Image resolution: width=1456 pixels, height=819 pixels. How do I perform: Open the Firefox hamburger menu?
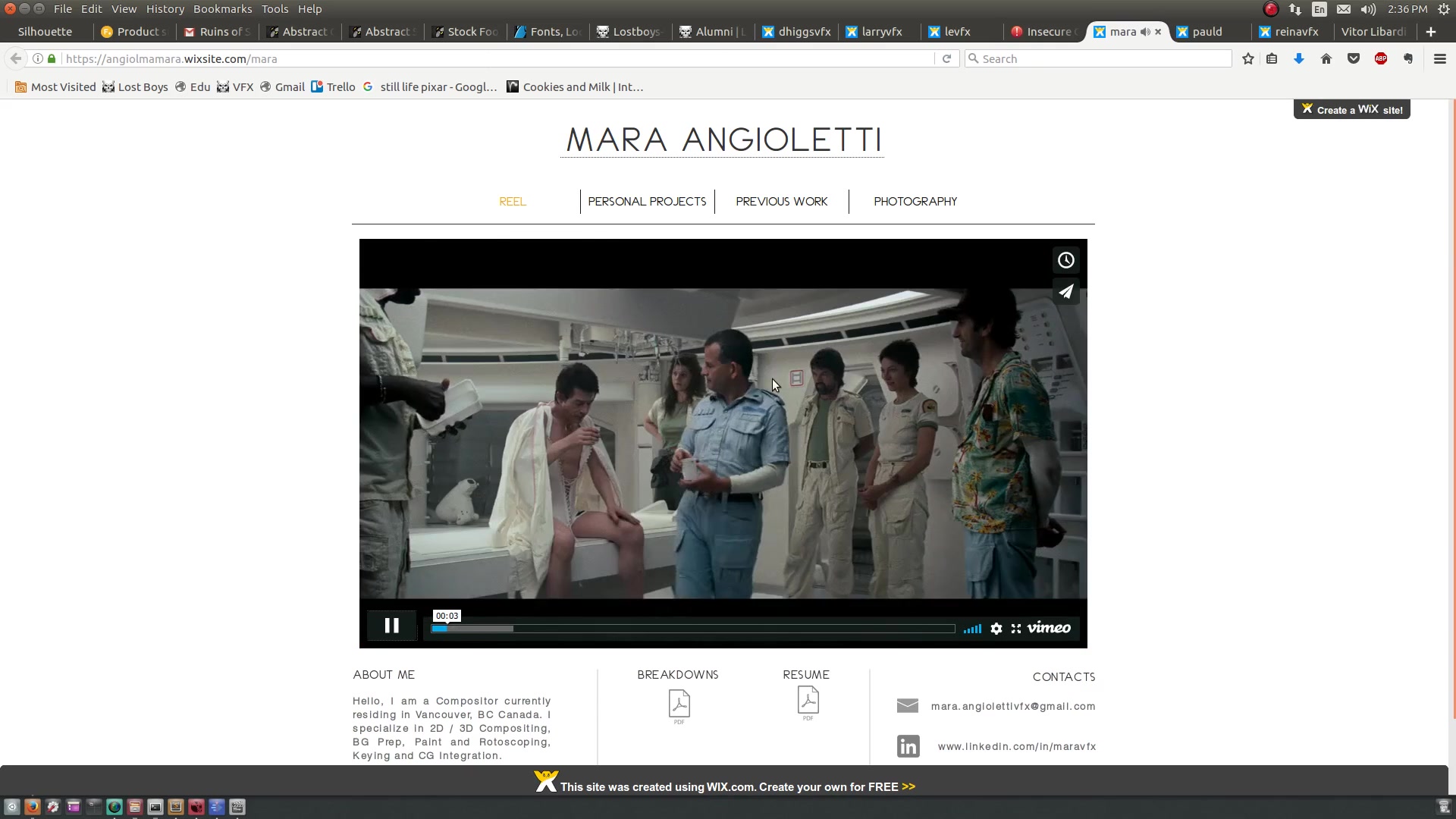coord(1439,59)
